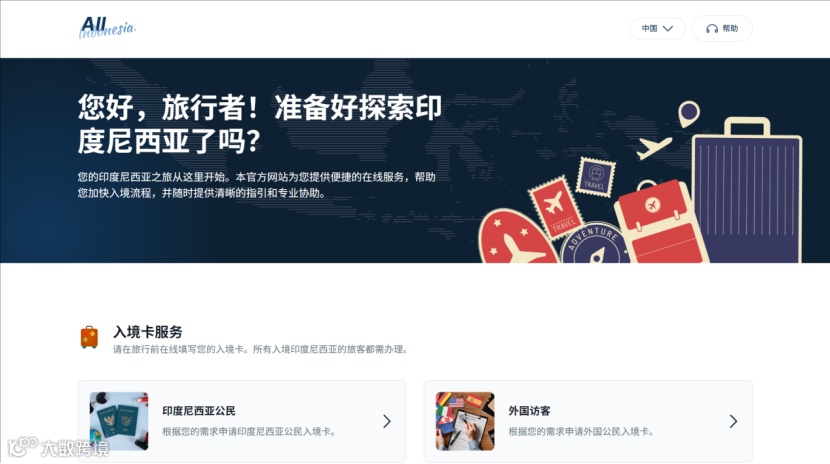Click the orange luggage icon beside 入境卡服务
This screenshot has height=464, width=830.
(x=89, y=338)
